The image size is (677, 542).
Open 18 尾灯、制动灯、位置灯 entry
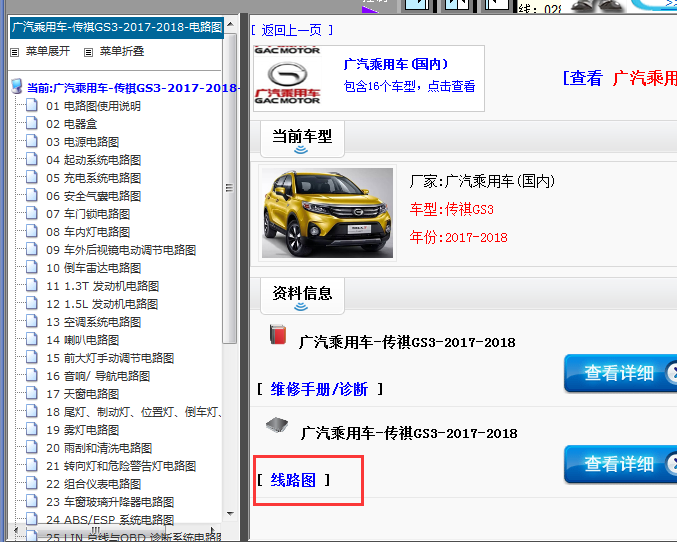click(134, 412)
